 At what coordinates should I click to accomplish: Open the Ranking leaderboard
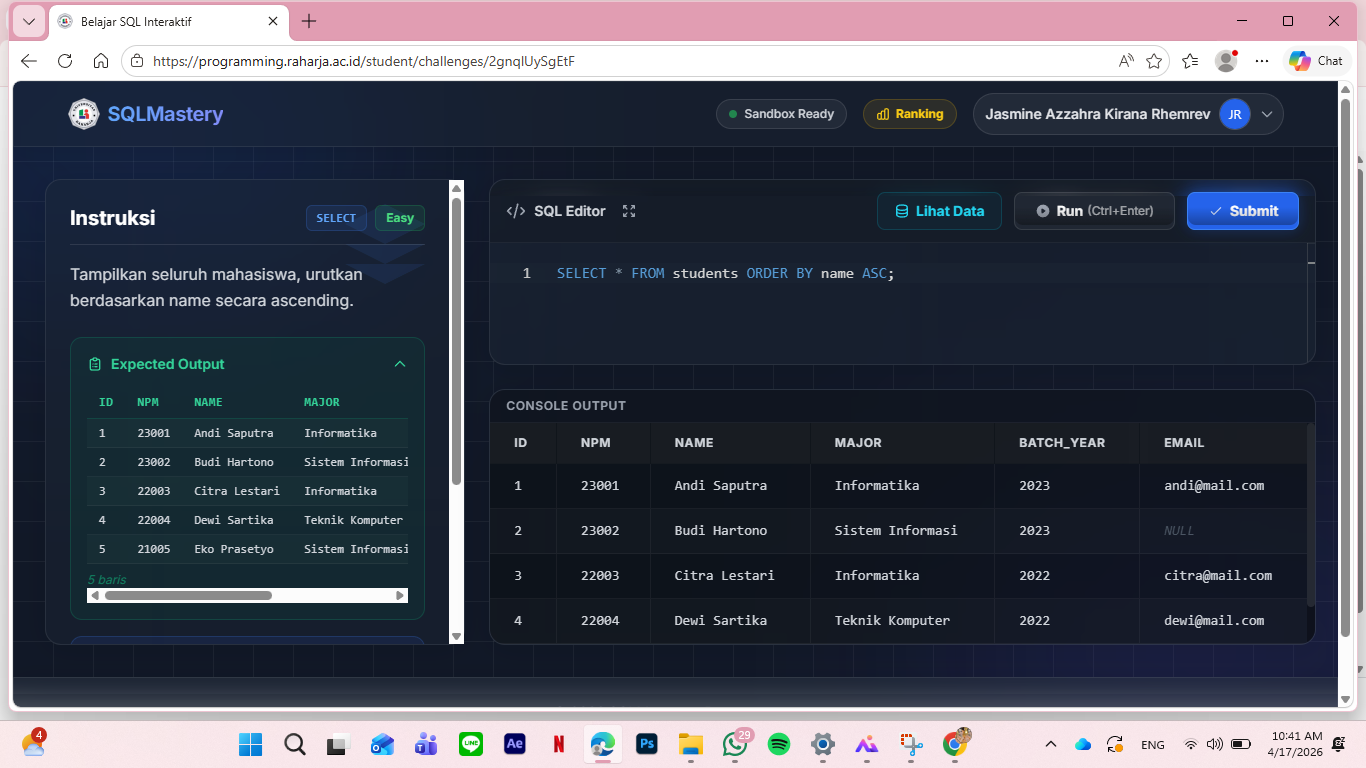(909, 114)
